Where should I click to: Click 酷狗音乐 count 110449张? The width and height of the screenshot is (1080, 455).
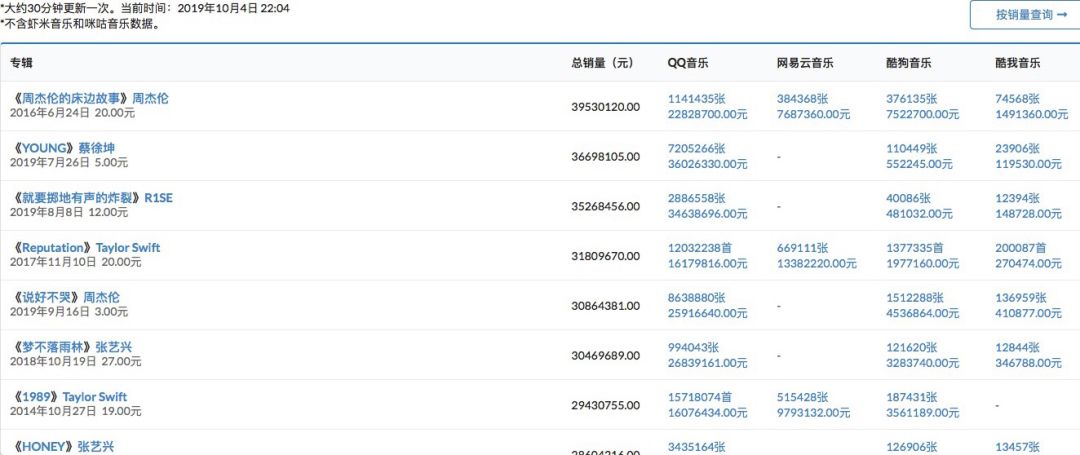pyautogui.click(x=912, y=148)
